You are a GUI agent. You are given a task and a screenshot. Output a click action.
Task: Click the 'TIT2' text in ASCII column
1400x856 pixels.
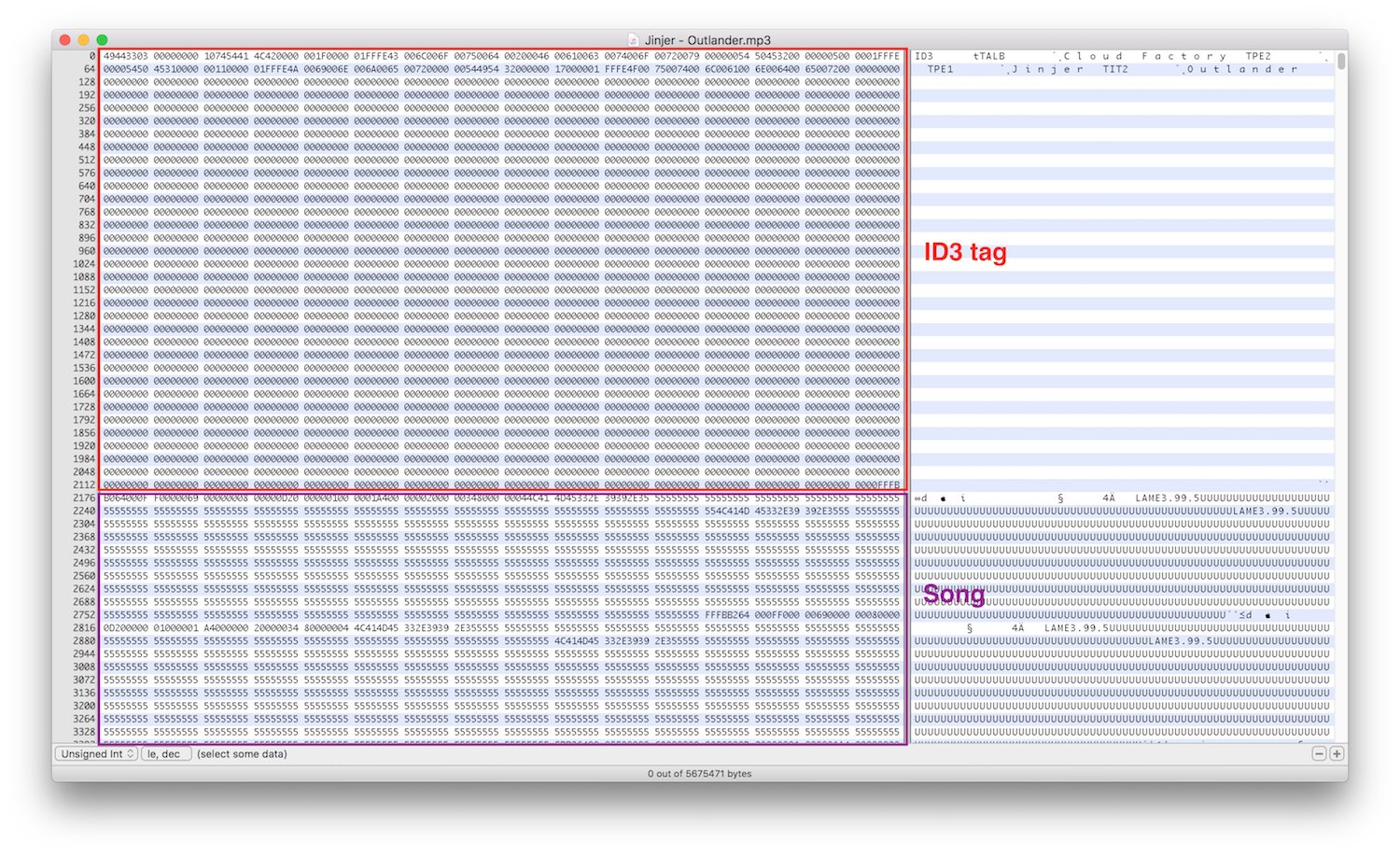tap(1115, 69)
